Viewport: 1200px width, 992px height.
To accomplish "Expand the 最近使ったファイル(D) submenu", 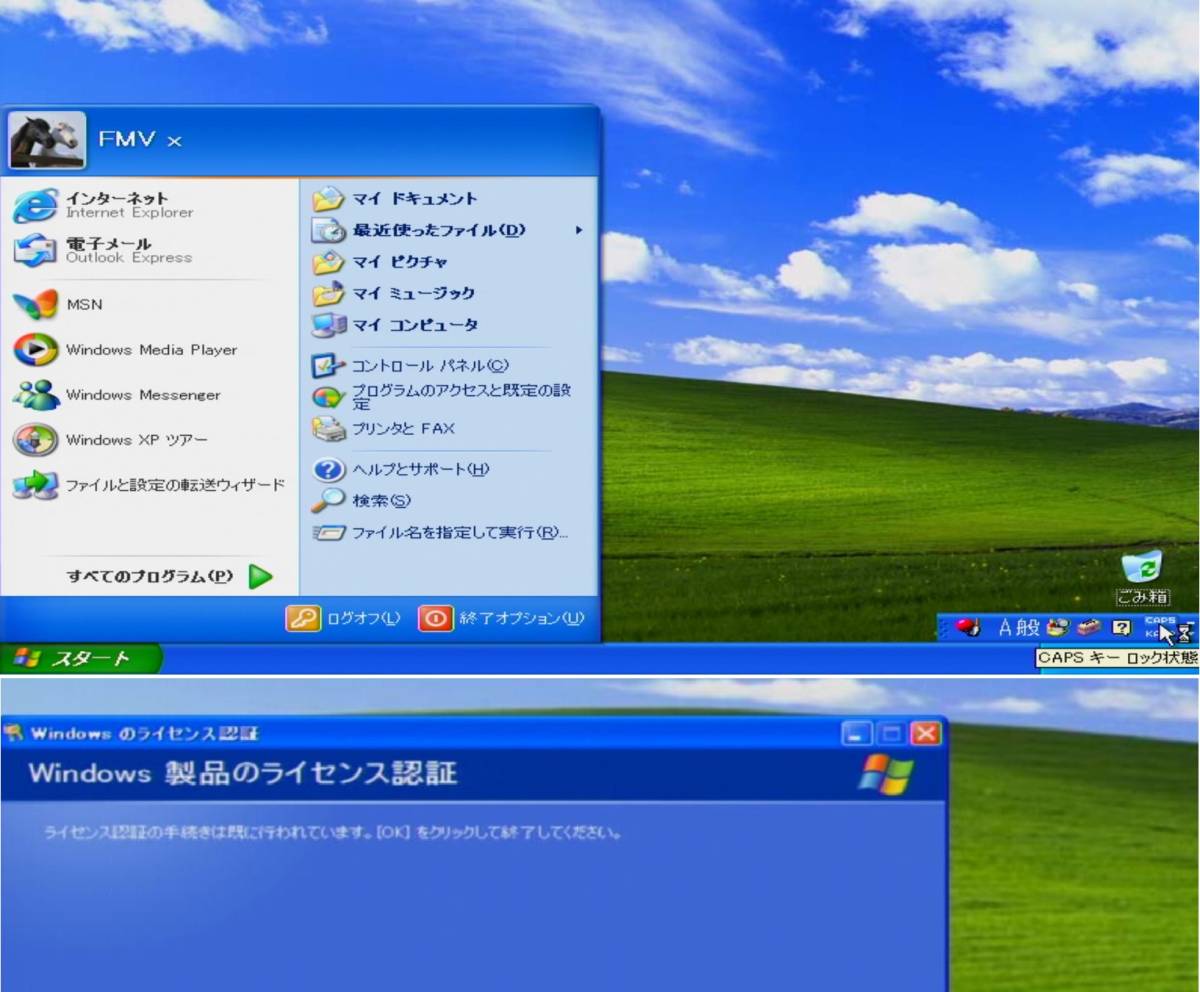I will [430, 230].
